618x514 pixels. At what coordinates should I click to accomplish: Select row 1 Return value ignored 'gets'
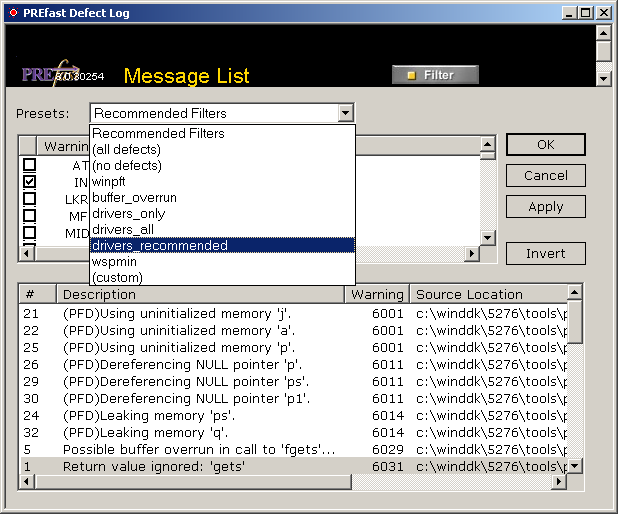(x=293, y=466)
